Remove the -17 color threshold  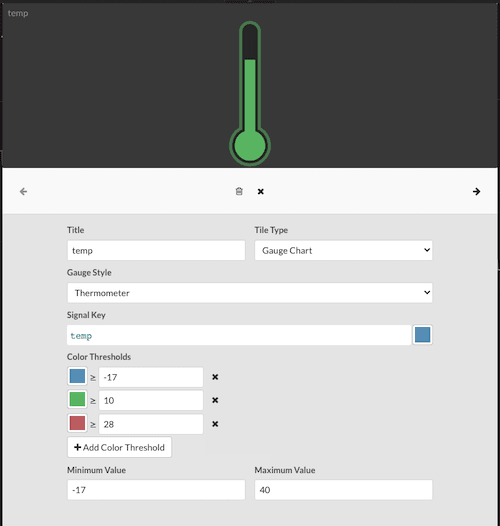215,377
